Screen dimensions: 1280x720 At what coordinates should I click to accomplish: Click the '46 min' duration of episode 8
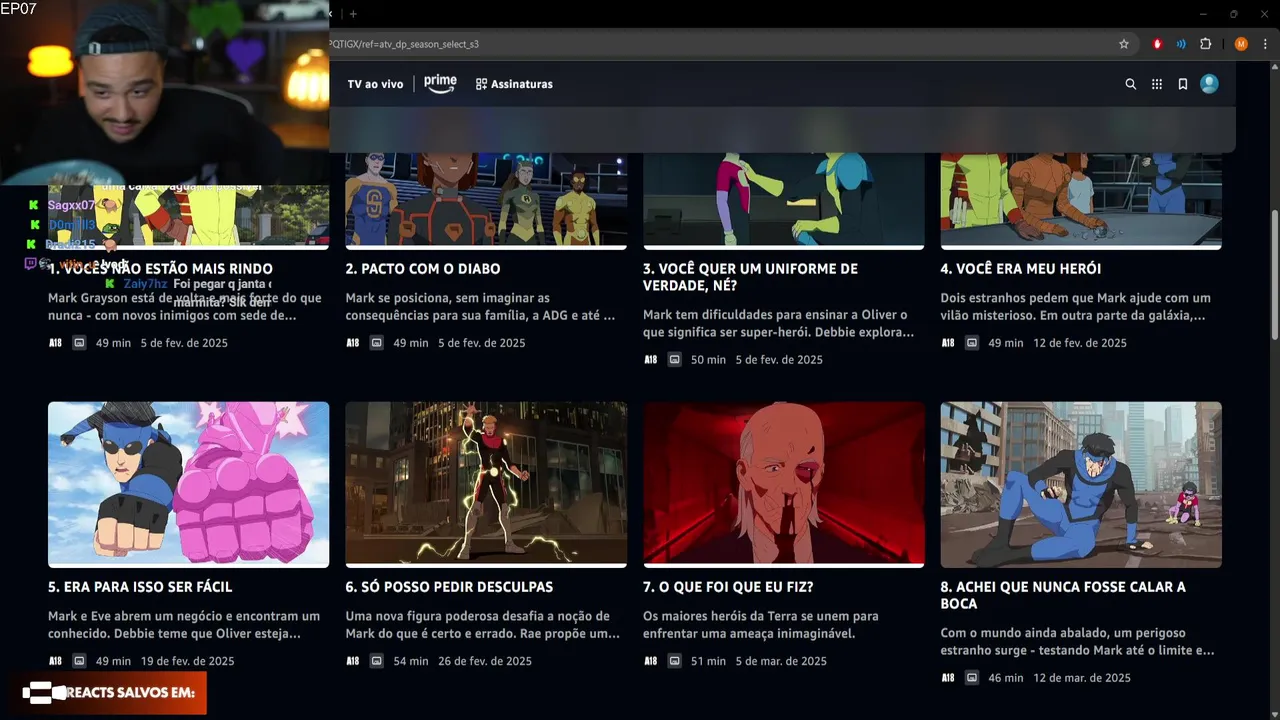click(1006, 678)
